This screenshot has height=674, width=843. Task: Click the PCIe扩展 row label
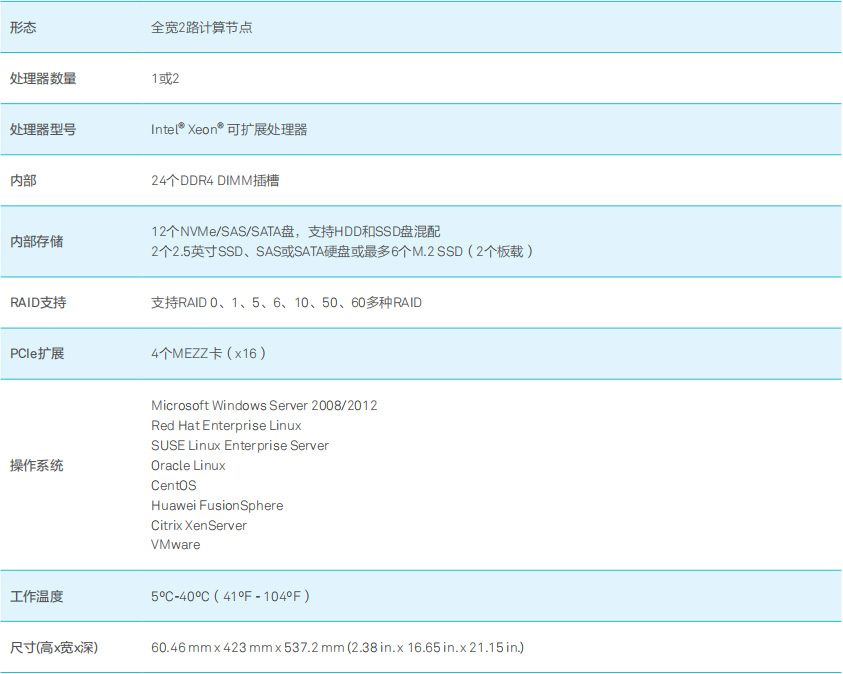[37, 353]
